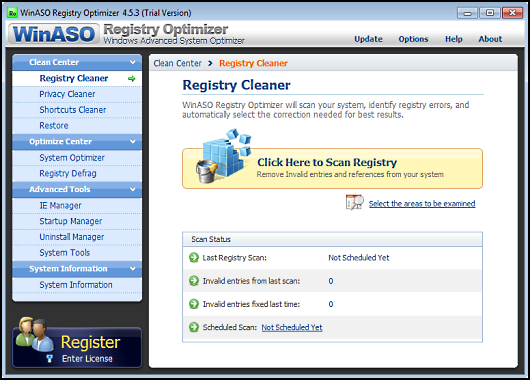The width and height of the screenshot is (530, 380).
Task: Collapse the System Information section header
Action: [x=77, y=269]
